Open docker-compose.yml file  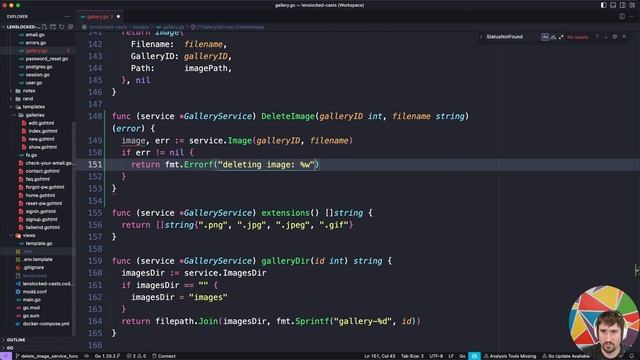coord(46,324)
